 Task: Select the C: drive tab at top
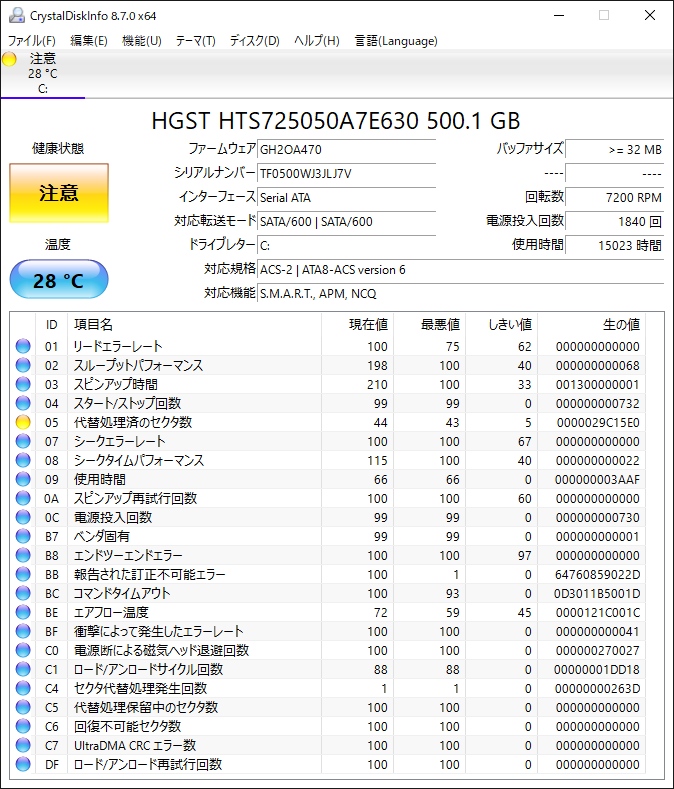tap(42, 74)
